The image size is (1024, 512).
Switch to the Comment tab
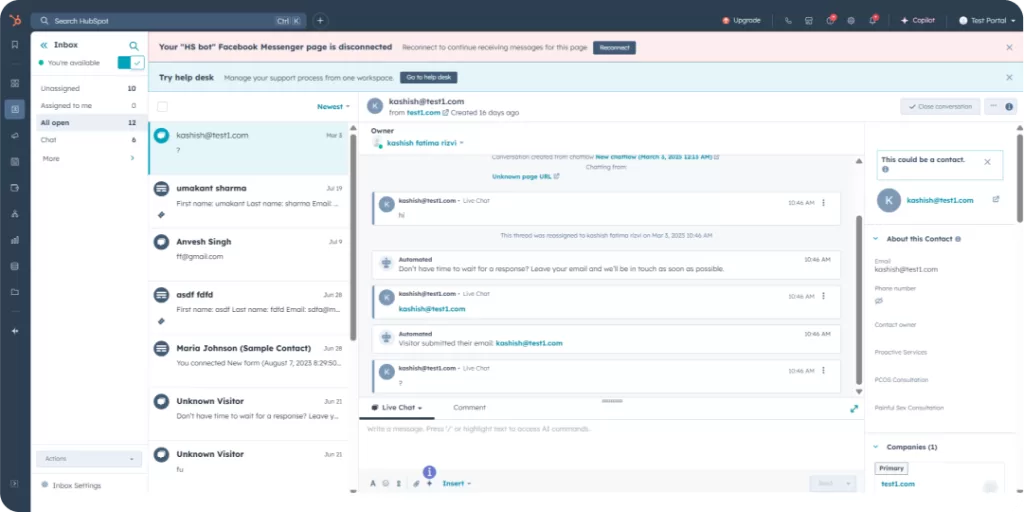coord(470,408)
